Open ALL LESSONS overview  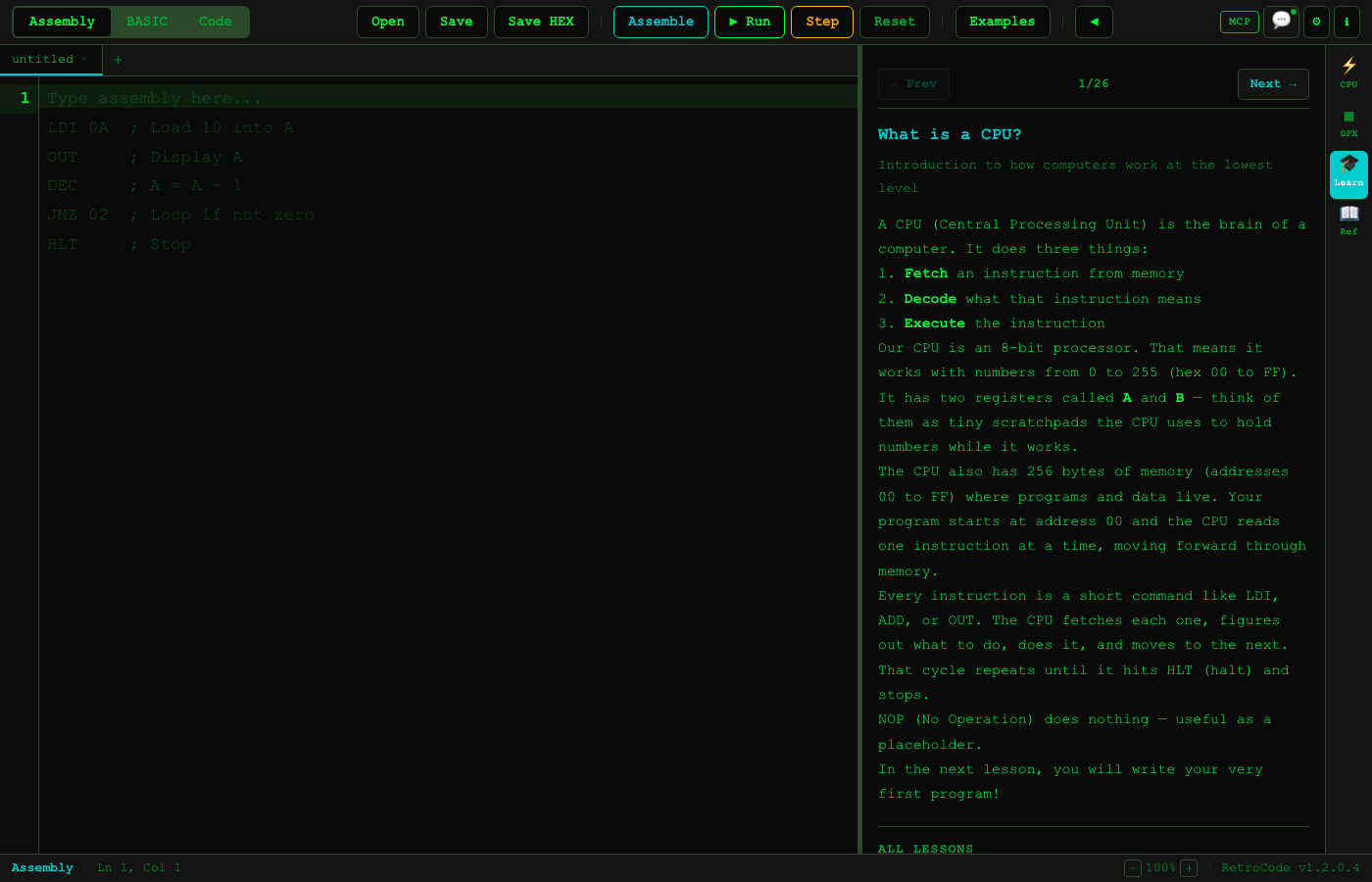(925, 849)
